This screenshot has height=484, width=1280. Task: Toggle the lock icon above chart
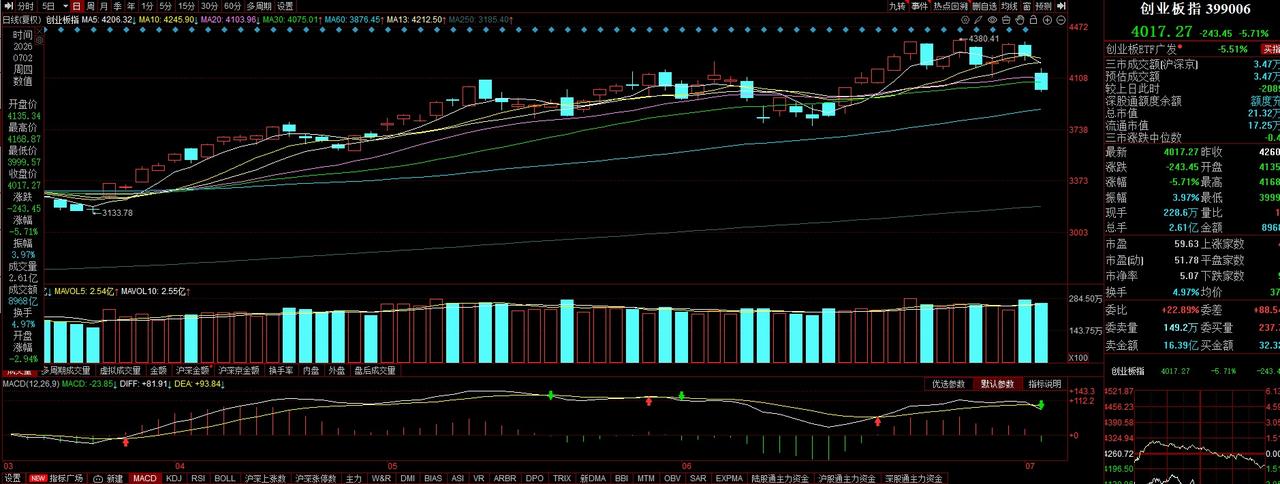pos(1033,20)
